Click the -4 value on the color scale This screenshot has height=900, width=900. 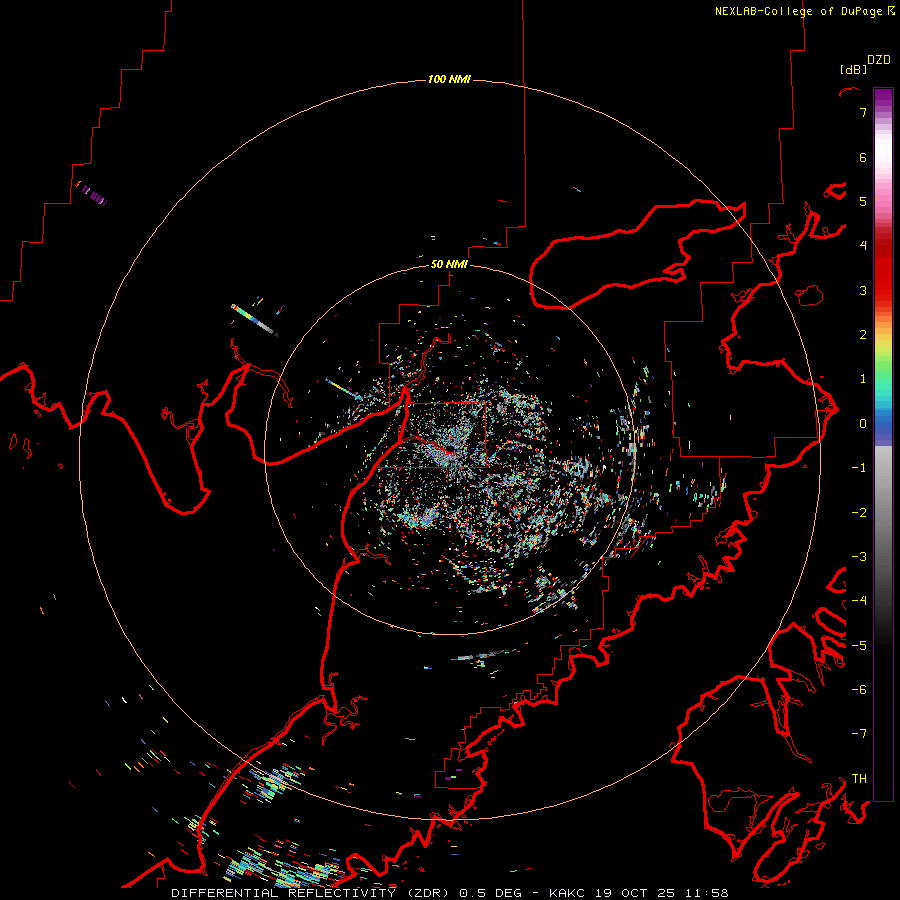coord(859,601)
